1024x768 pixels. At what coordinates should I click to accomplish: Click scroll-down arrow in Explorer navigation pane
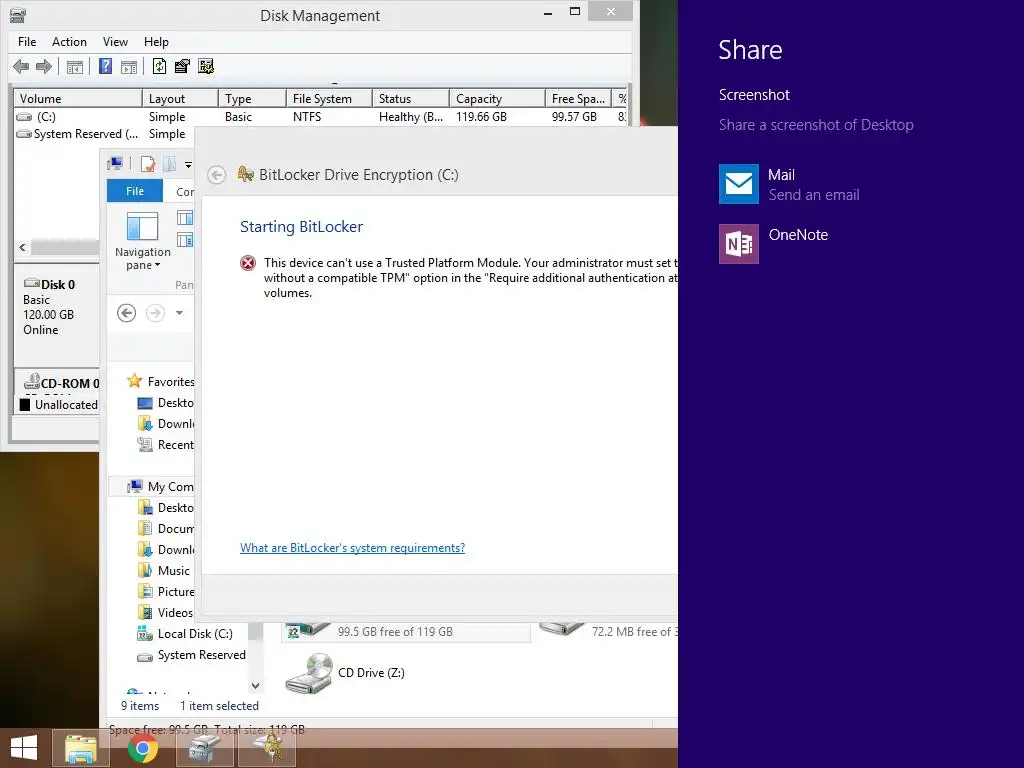tap(255, 685)
